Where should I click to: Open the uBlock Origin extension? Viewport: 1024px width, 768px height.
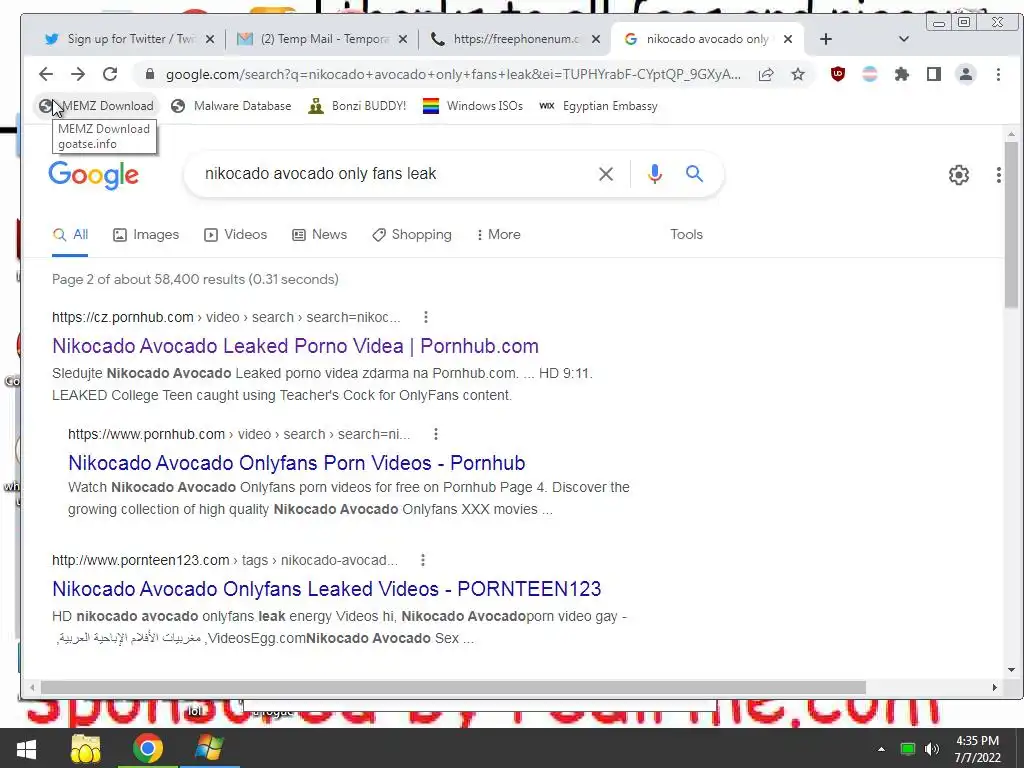pyautogui.click(x=838, y=74)
